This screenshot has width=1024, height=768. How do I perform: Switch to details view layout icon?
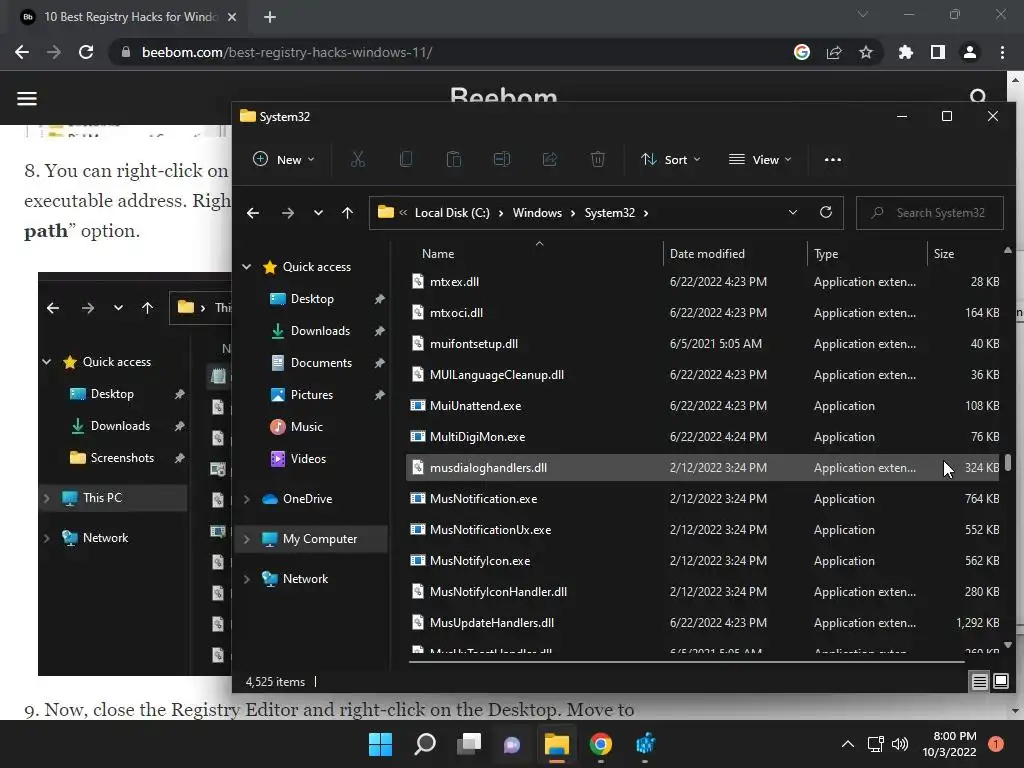980,682
